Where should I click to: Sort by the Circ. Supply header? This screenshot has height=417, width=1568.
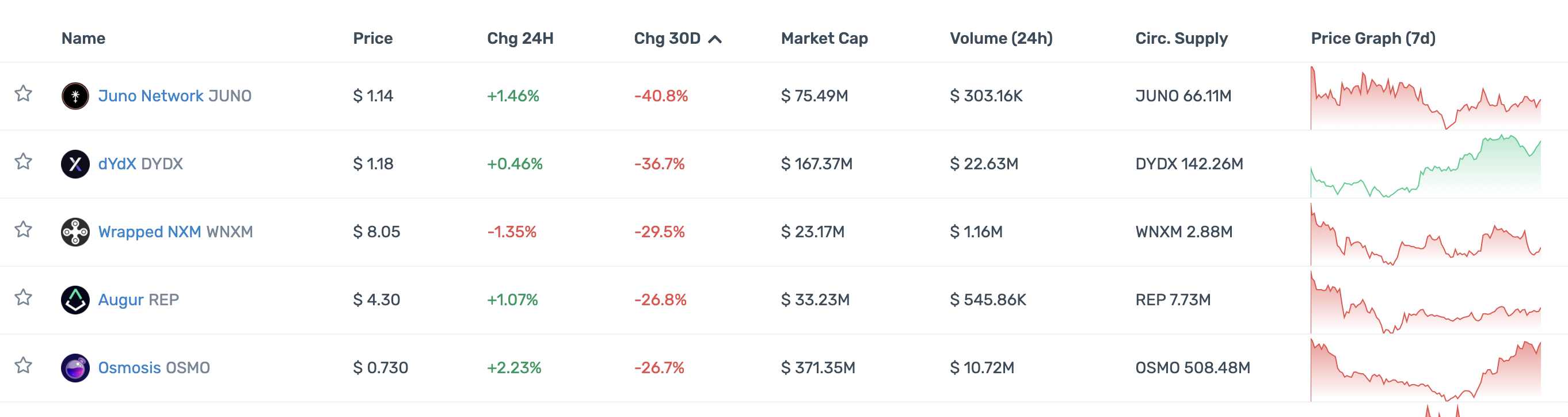[1181, 39]
